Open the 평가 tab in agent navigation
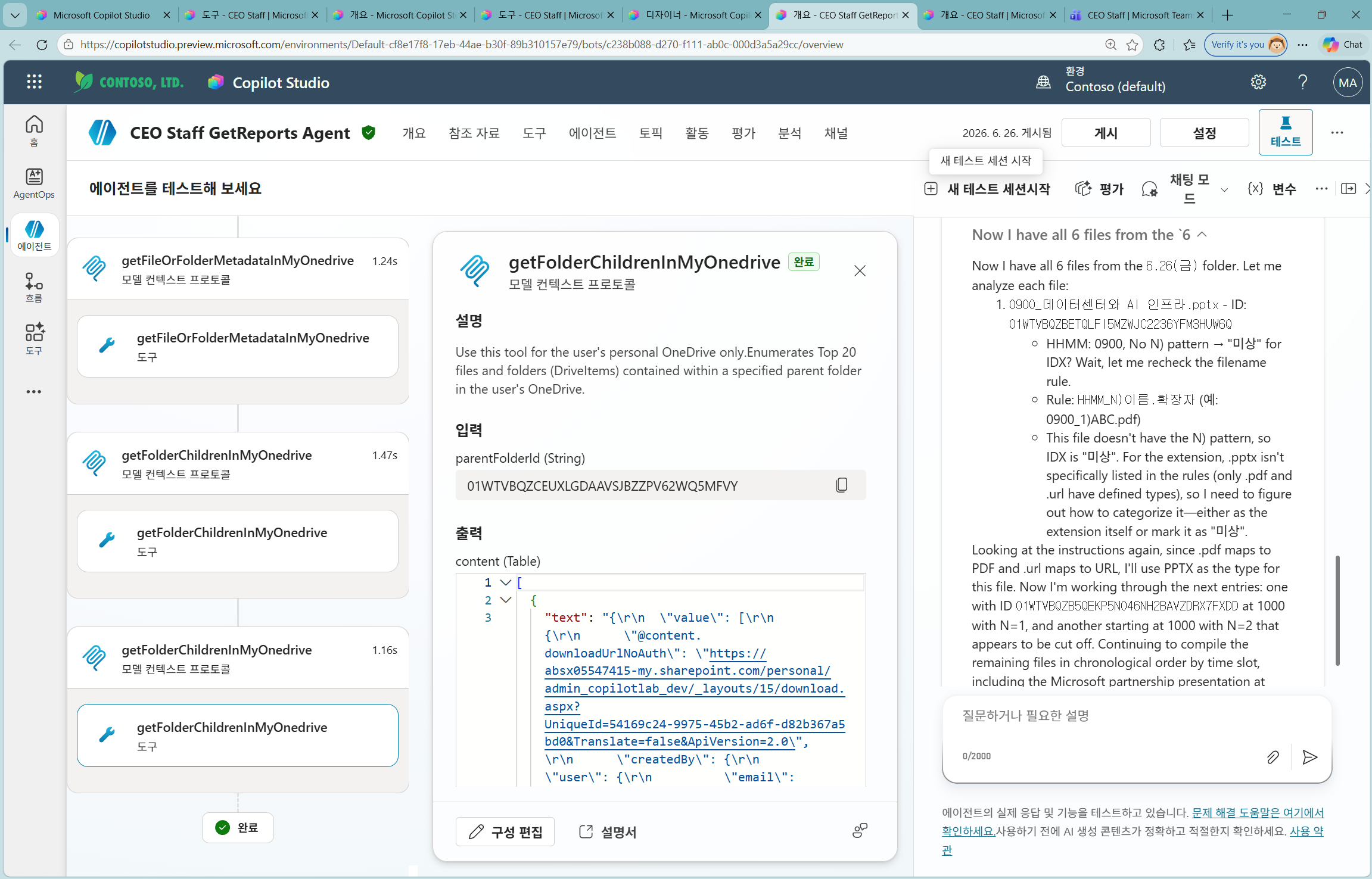The height and width of the screenshot is (879, 1372). tap(743, 133)
